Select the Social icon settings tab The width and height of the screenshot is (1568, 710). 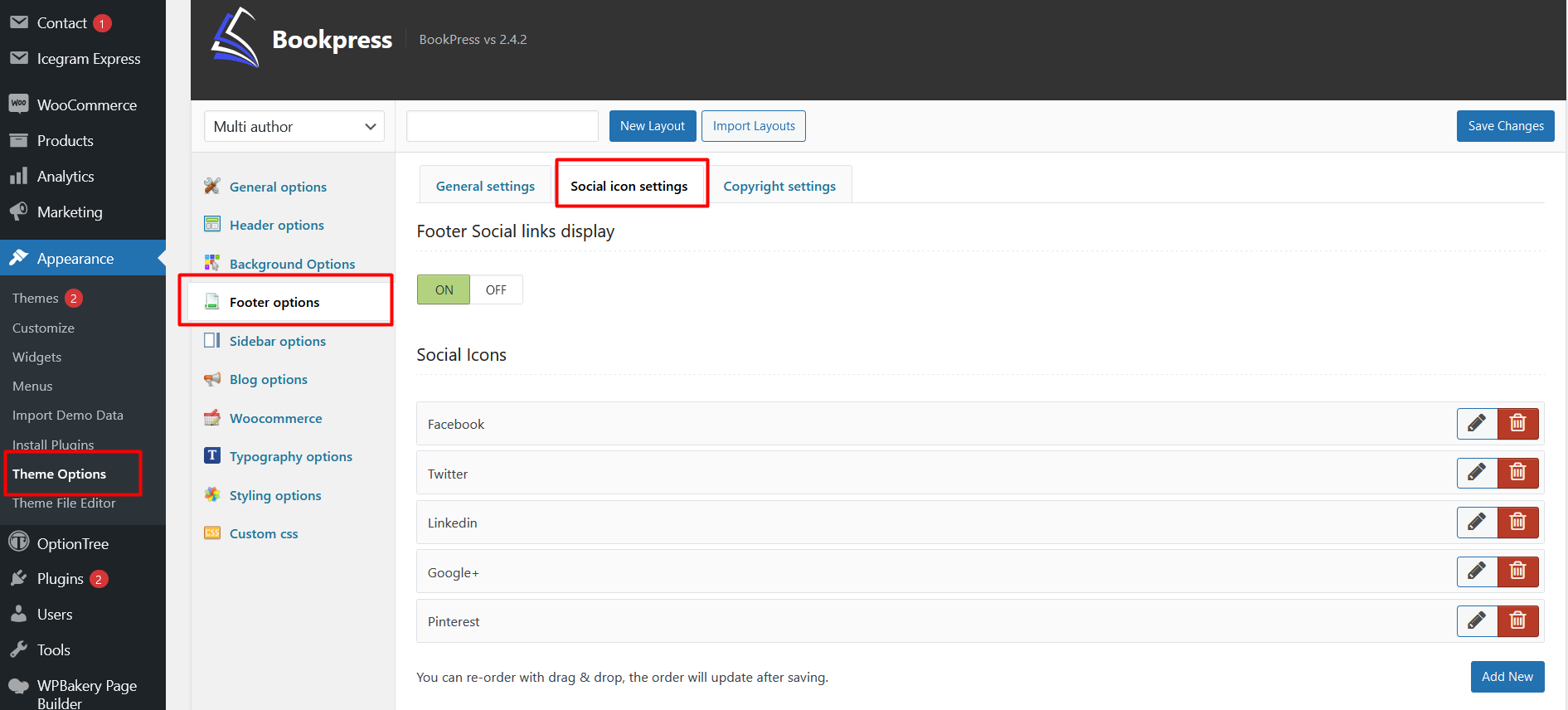click(x=629, y=186)
